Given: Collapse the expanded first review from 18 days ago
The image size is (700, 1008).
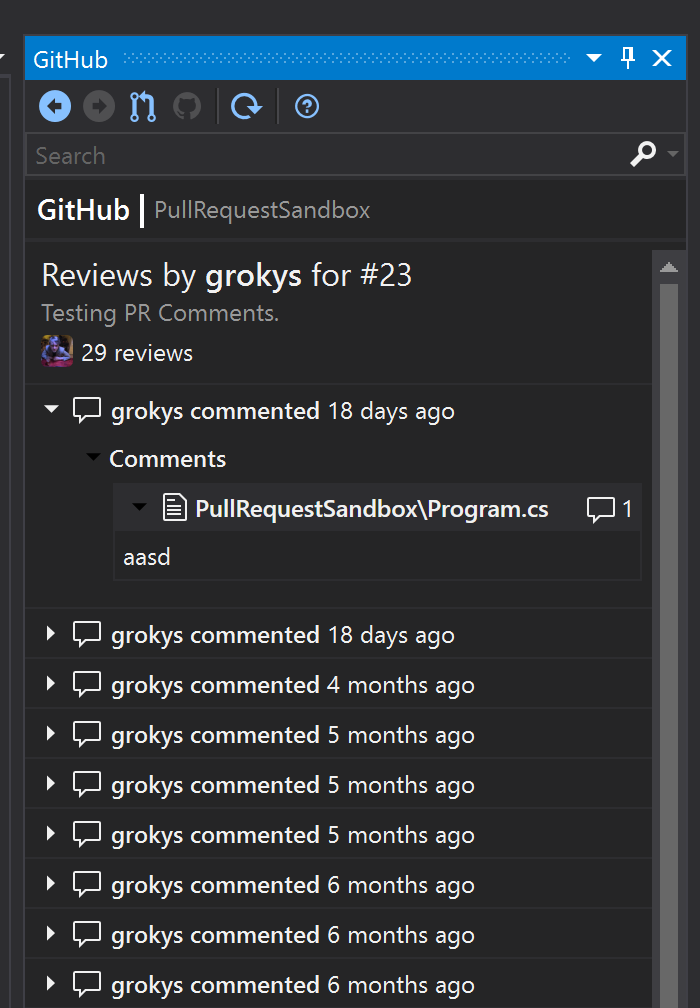Looking at the screenshot, I should 52,409.
